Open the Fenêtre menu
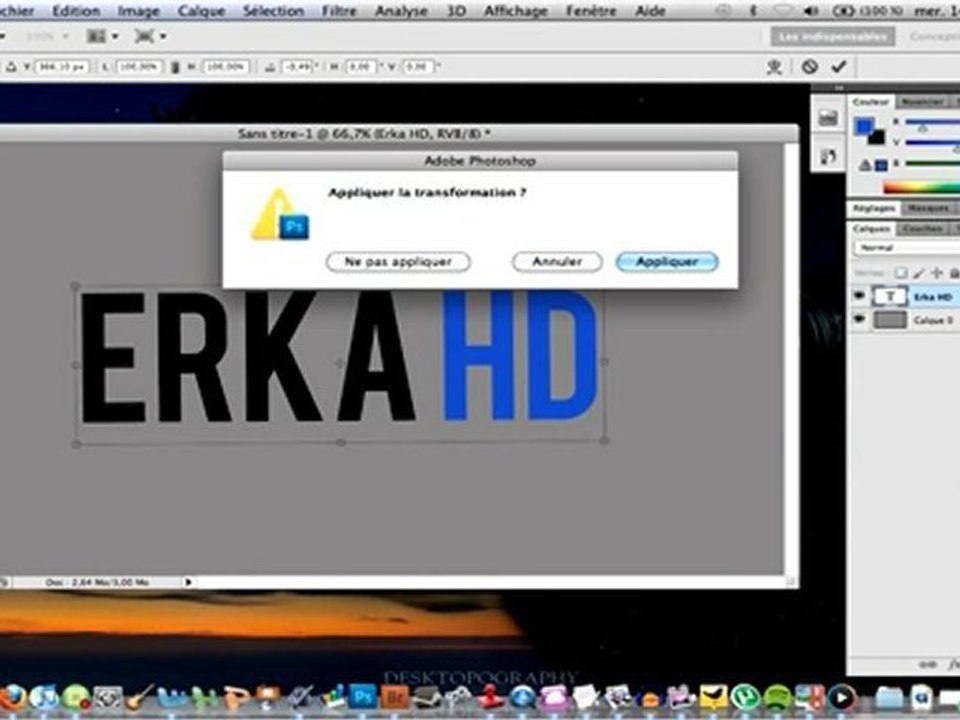This screenshot has height=720, width=960. coord(591,11)
